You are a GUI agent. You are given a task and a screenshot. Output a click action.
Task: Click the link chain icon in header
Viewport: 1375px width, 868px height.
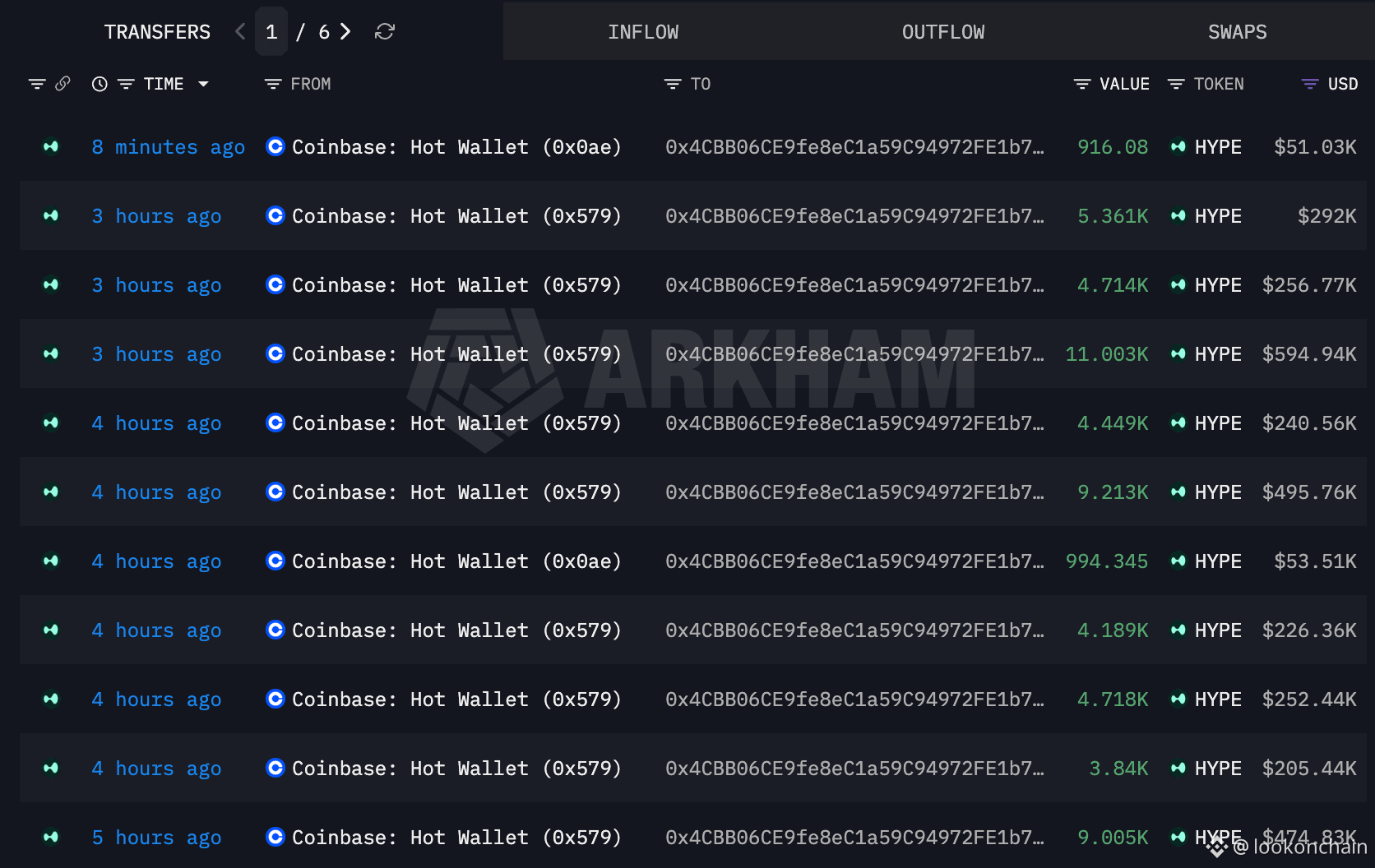(x=62, y=84)
